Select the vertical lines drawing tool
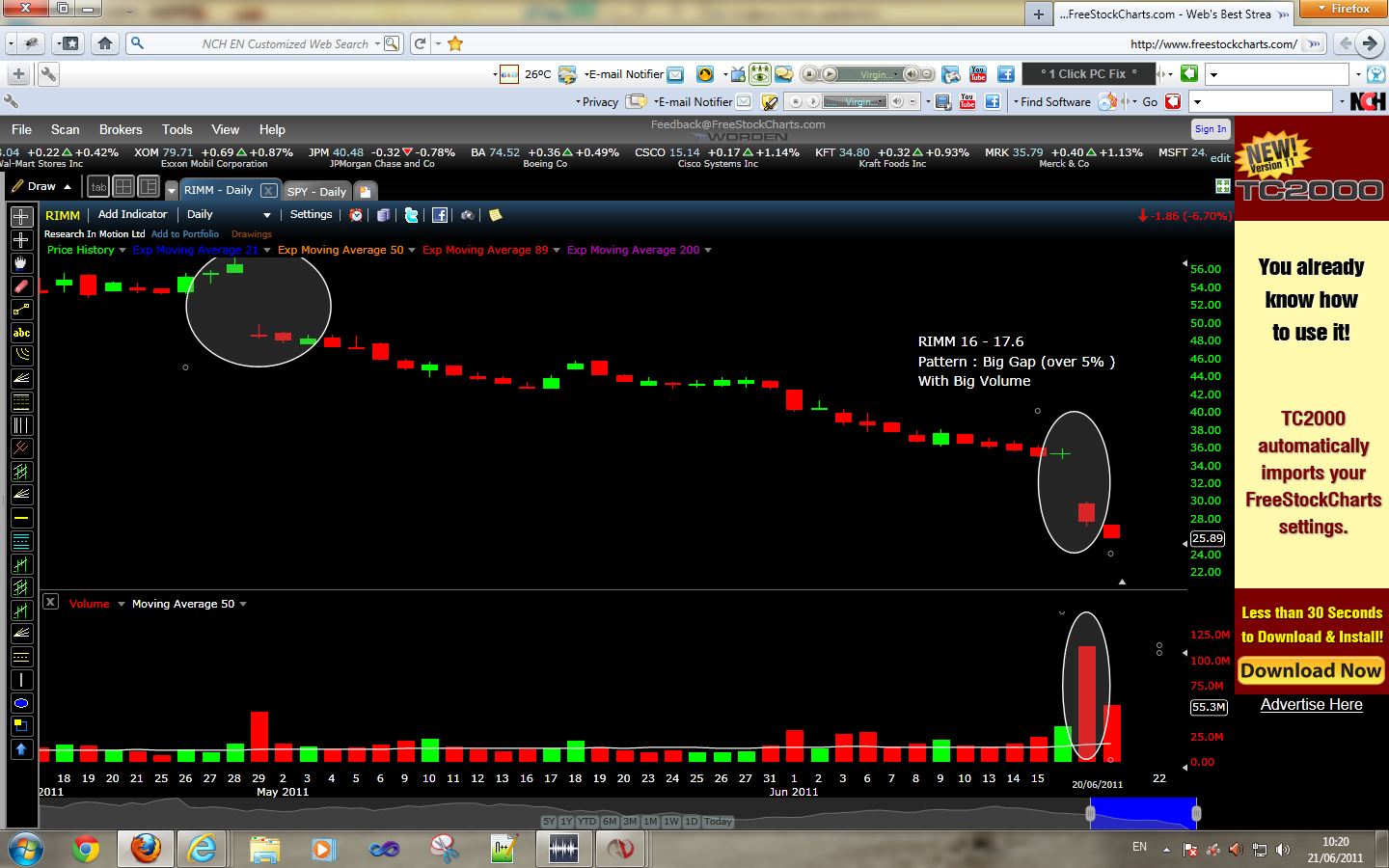 (x=21, y=425)
